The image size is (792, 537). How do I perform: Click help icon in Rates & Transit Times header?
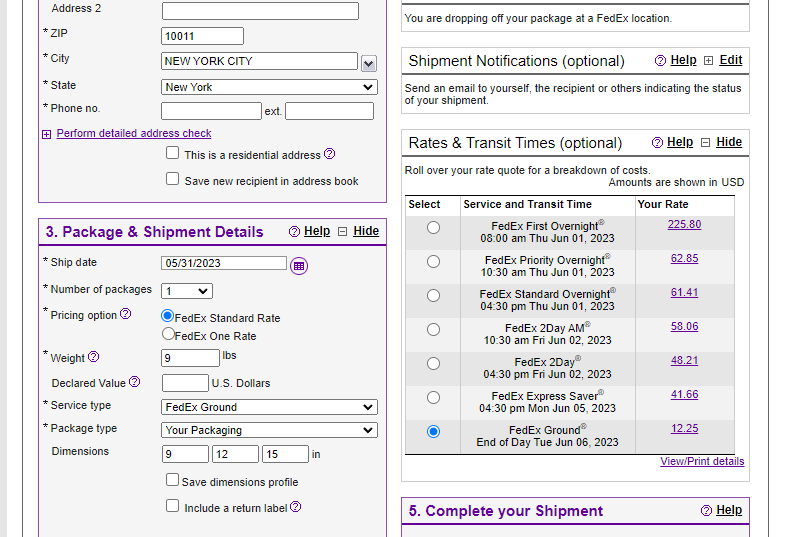pyautogui.click(x=657, y=142)
